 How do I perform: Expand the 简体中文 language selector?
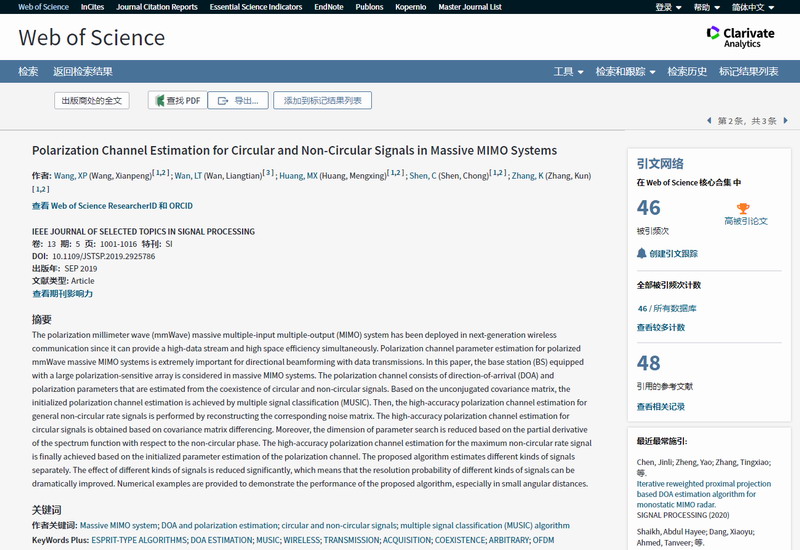pyautogui.click(x=751, y=7)
